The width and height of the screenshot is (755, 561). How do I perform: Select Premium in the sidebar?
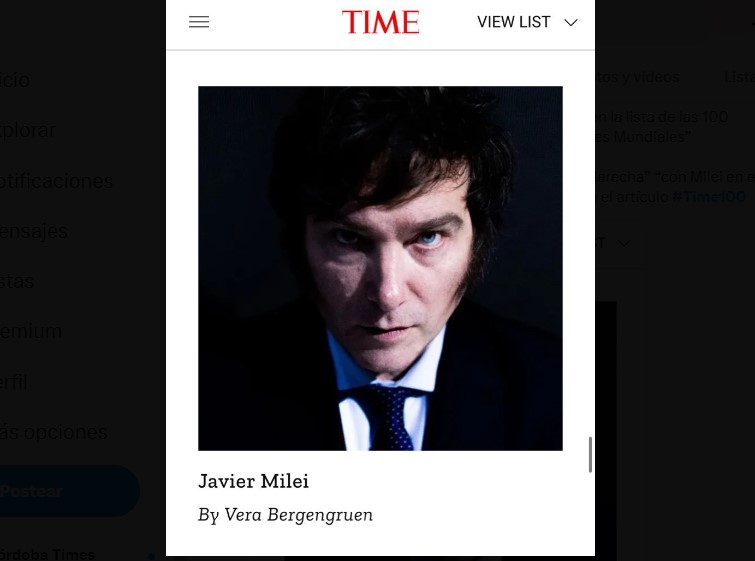(x=31, y=331)
